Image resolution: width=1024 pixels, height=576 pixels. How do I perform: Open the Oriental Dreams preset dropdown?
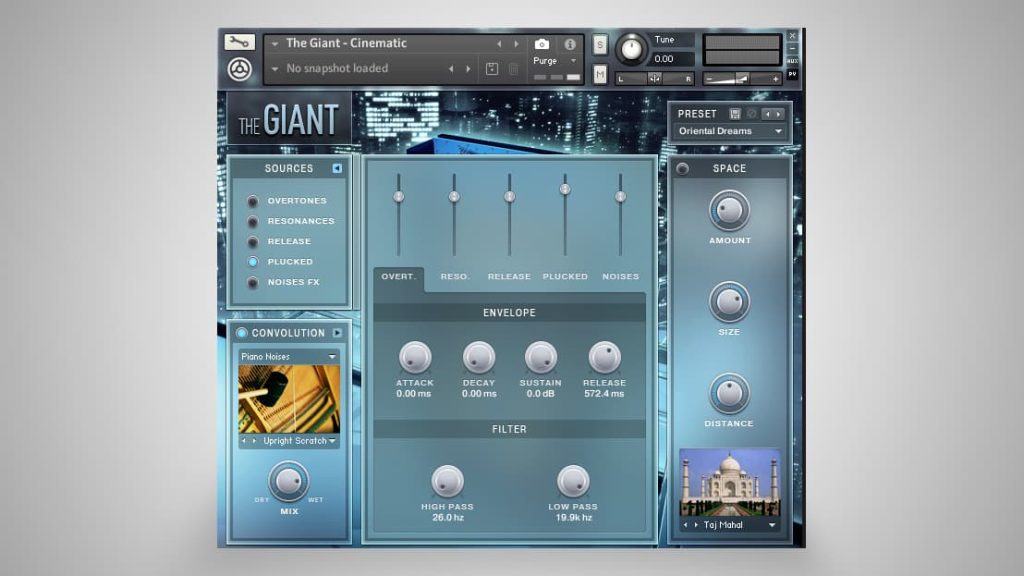(729, 131)
